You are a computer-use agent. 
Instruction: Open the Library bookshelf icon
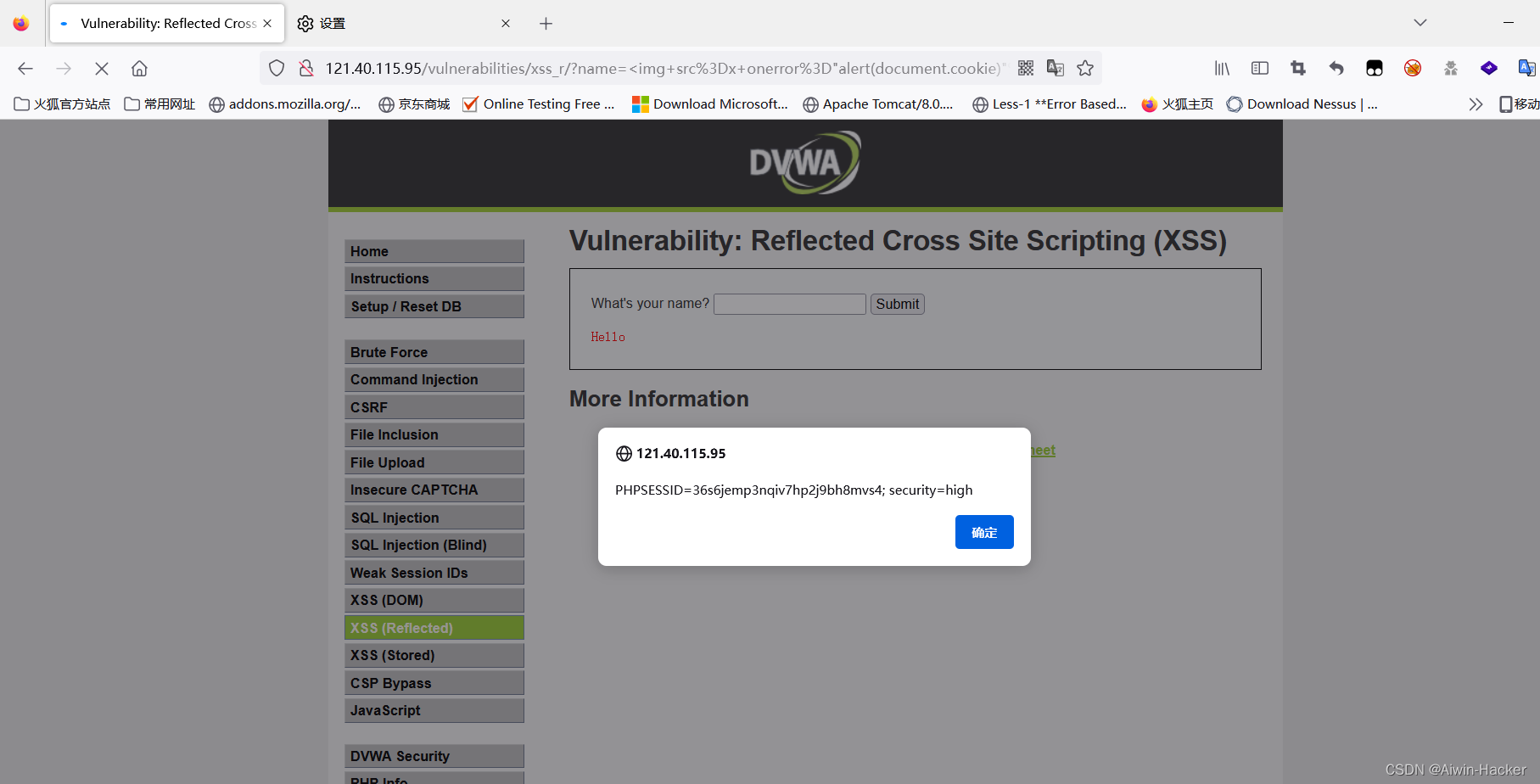click(1222, 68)
